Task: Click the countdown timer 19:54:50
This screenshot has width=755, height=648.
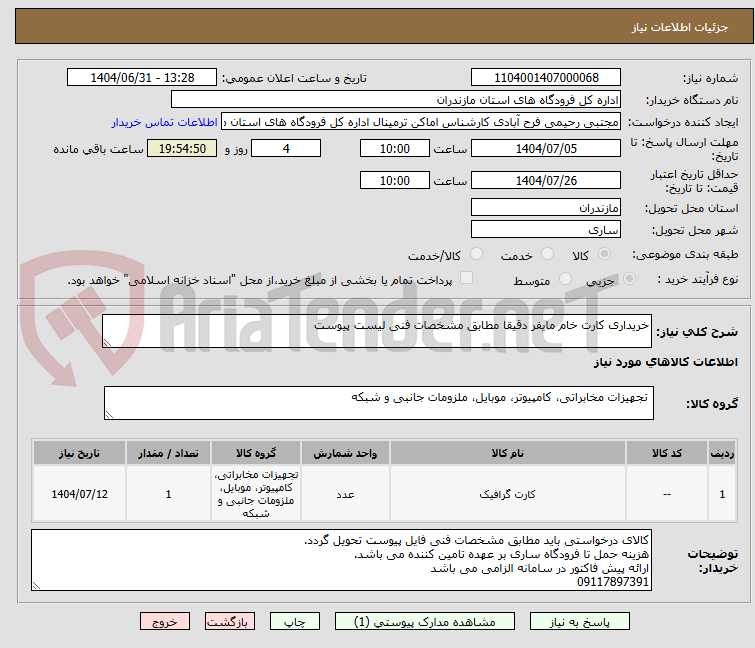Action: click(182, 148)
